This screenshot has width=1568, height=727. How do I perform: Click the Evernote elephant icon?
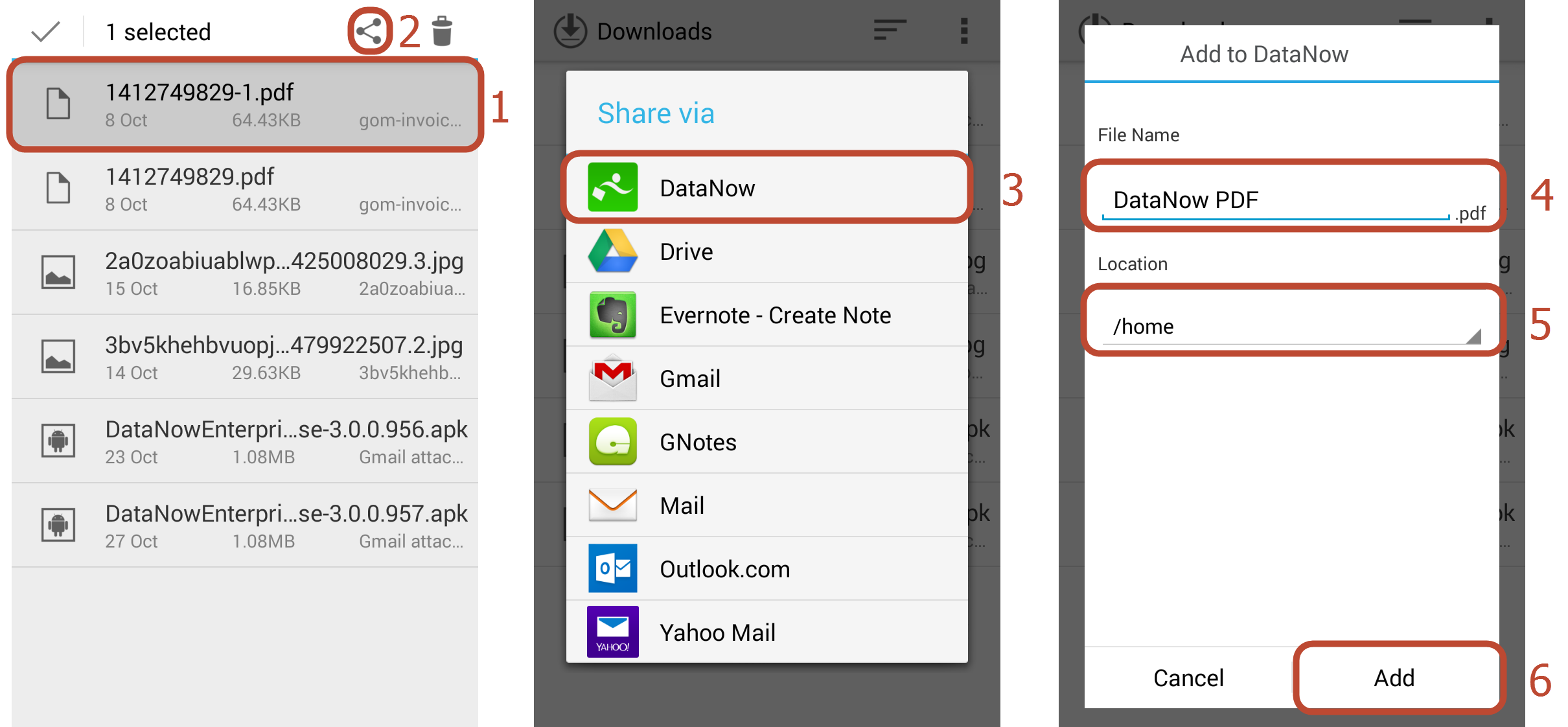(x=613, y=314)
